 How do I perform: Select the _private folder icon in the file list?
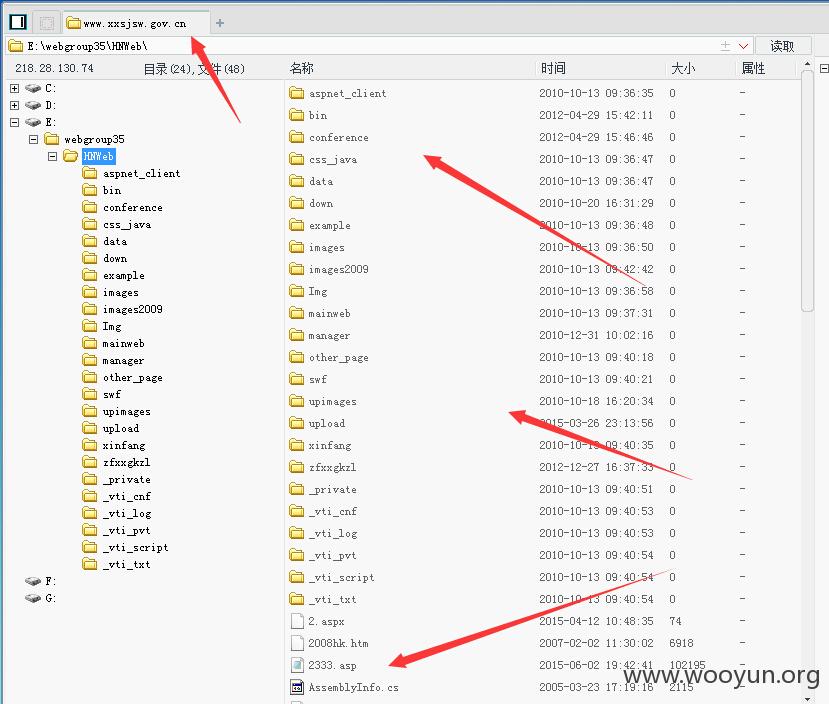click(x=297, y=489)
